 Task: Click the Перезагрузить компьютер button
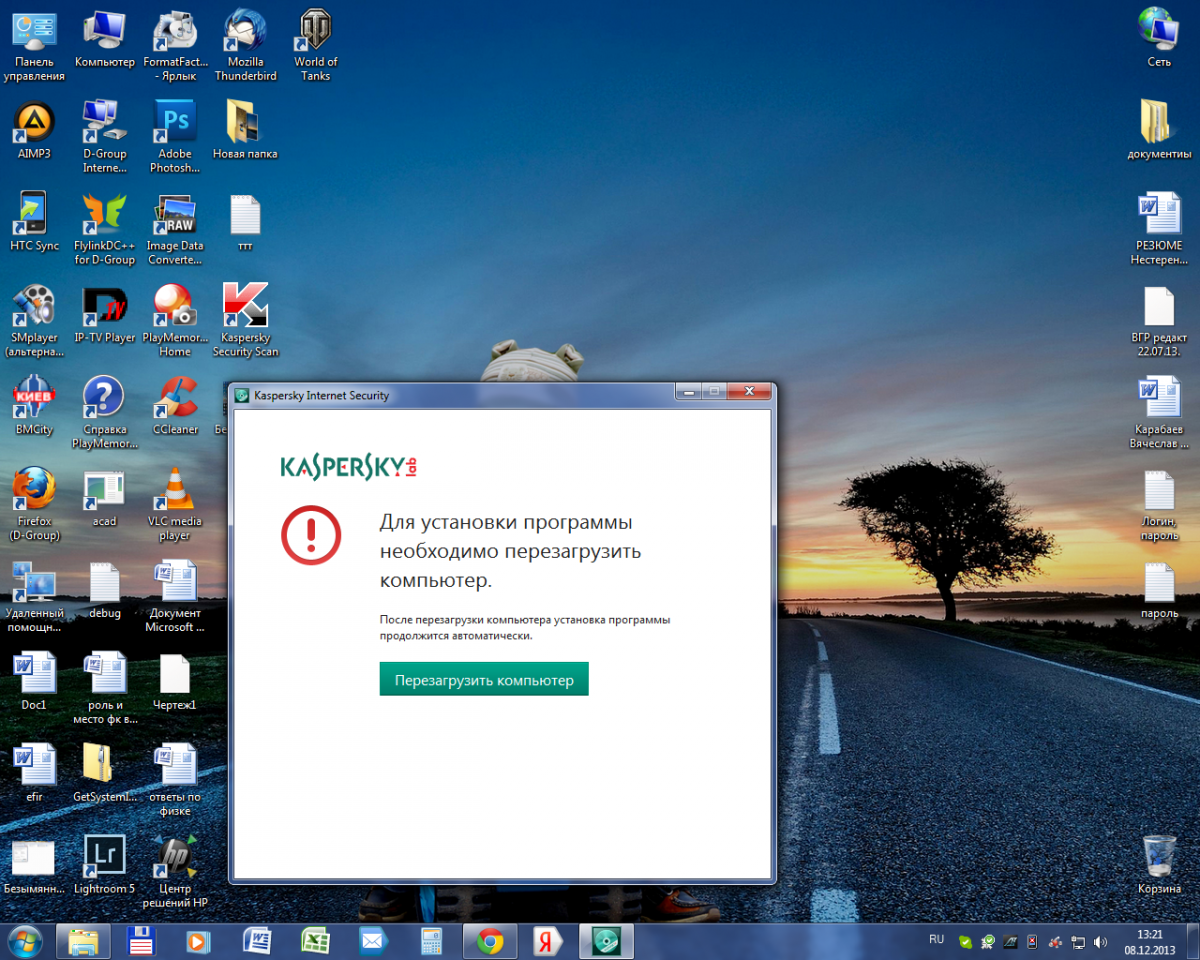coord(484,679)
